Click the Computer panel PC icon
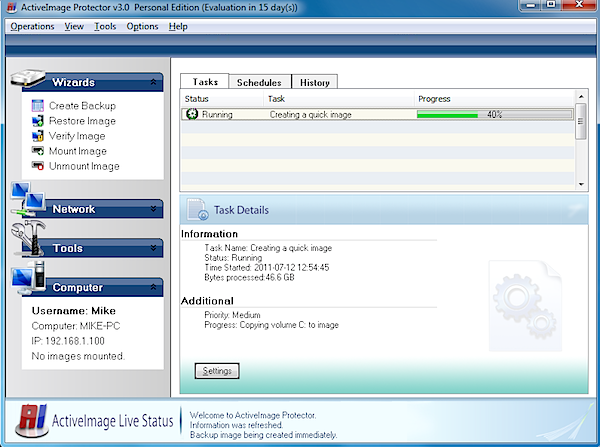The image size is (600, 447). [x=28, y=278]
